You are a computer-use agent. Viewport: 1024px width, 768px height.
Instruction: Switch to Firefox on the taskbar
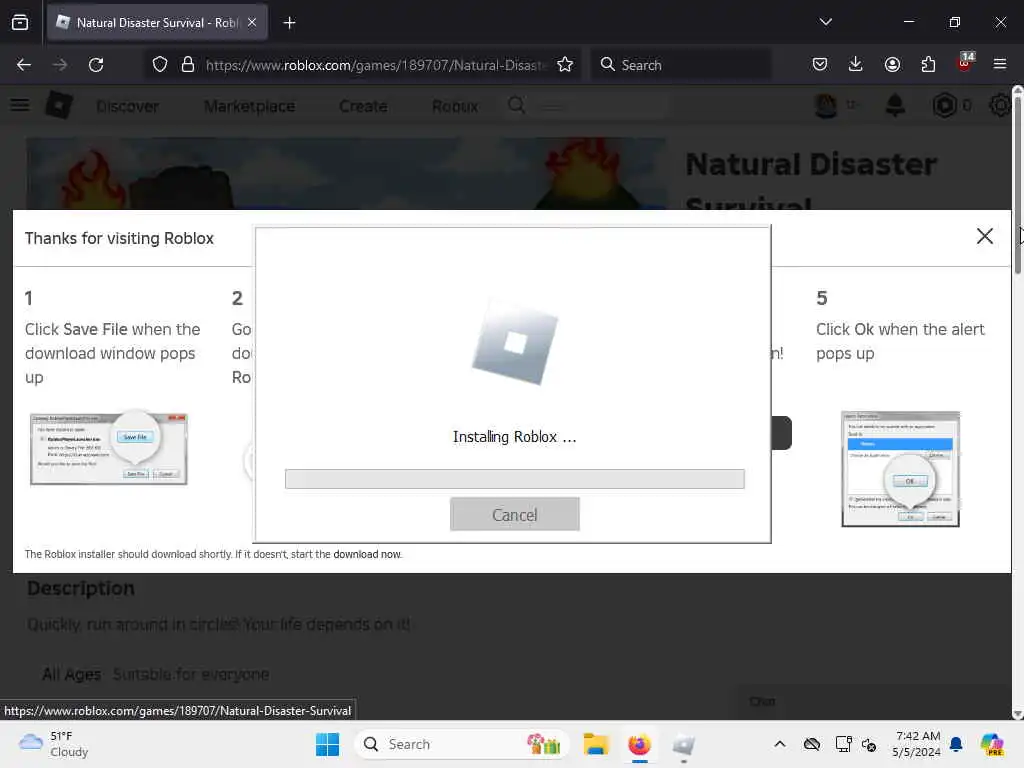coord(639,744)
